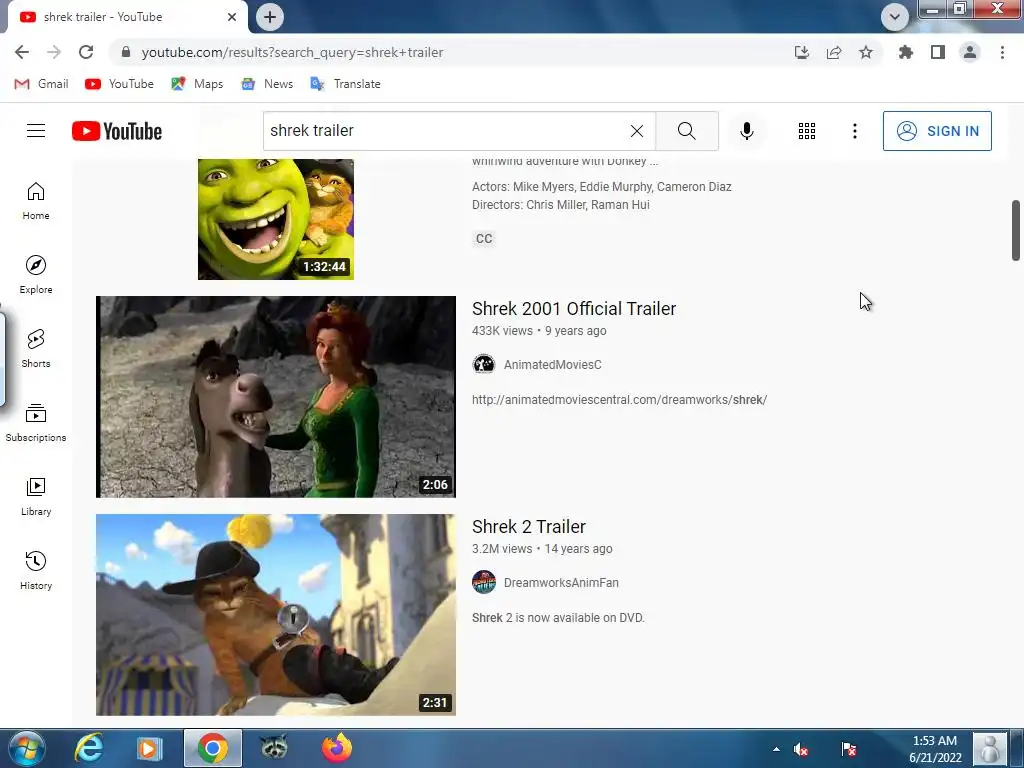The image size is (1024, 768).
Task: Open the Gmail bookmark
Action: (41, 84)
